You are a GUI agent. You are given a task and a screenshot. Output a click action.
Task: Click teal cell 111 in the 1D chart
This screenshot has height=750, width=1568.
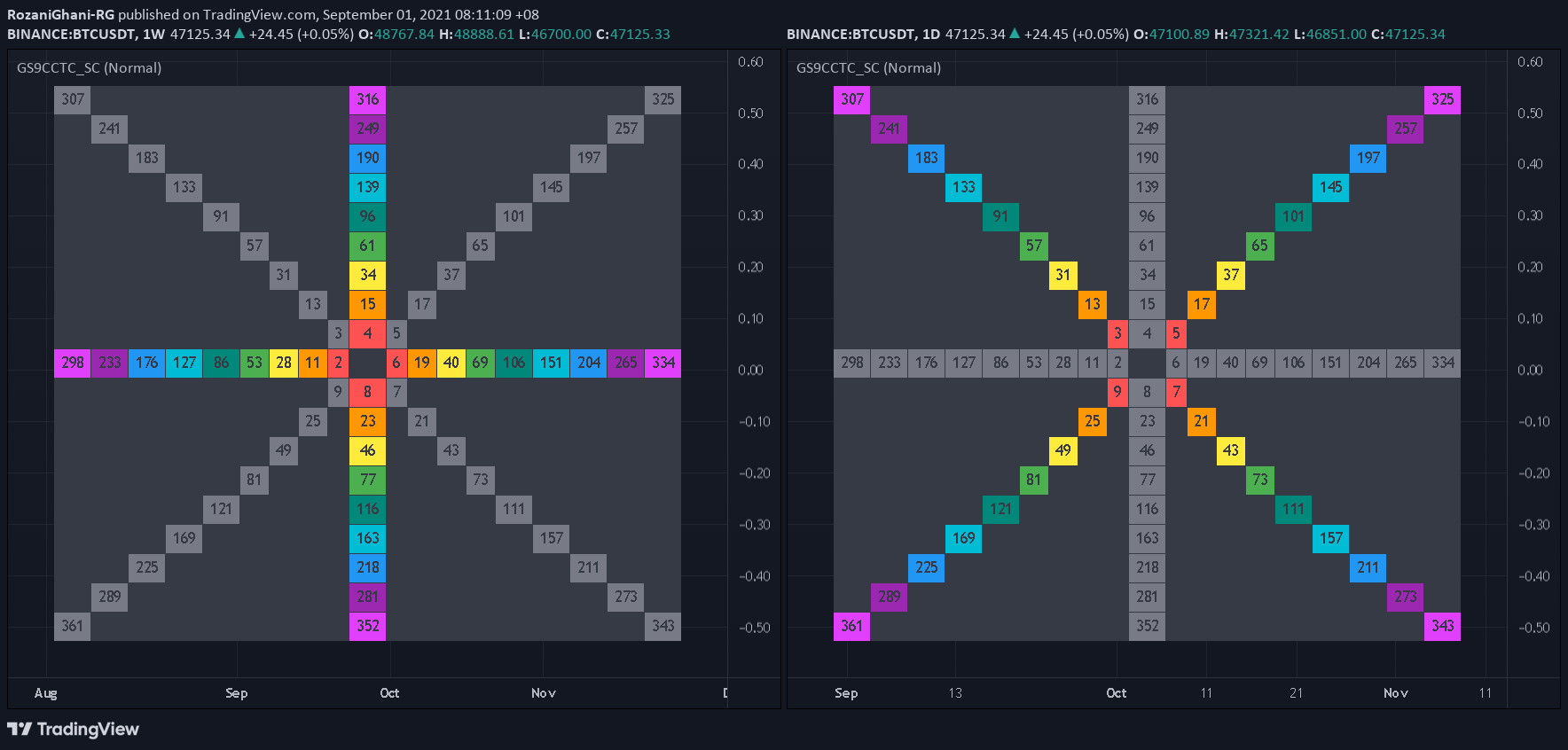(1294, 509)
